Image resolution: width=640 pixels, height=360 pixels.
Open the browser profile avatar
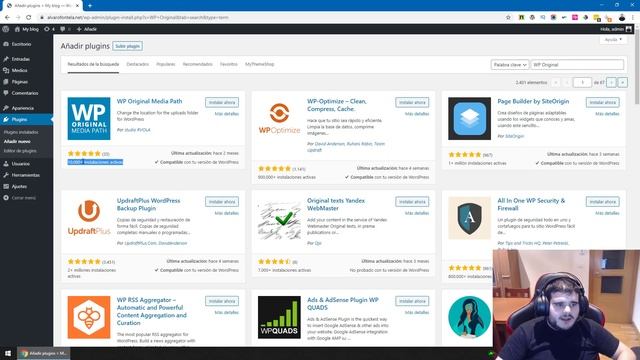point(622,18)
